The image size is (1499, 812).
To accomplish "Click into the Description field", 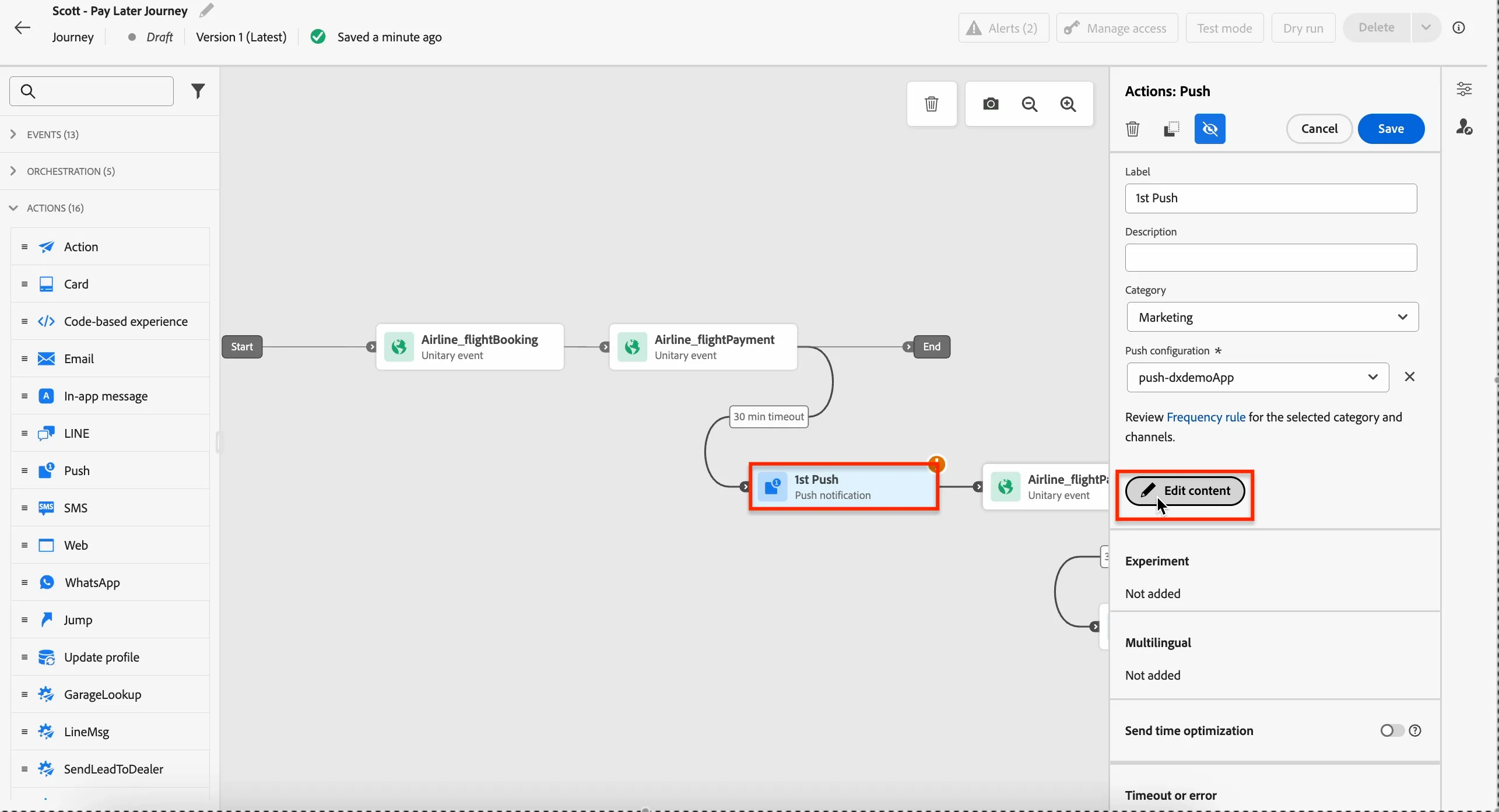I will click(1271, 258).
